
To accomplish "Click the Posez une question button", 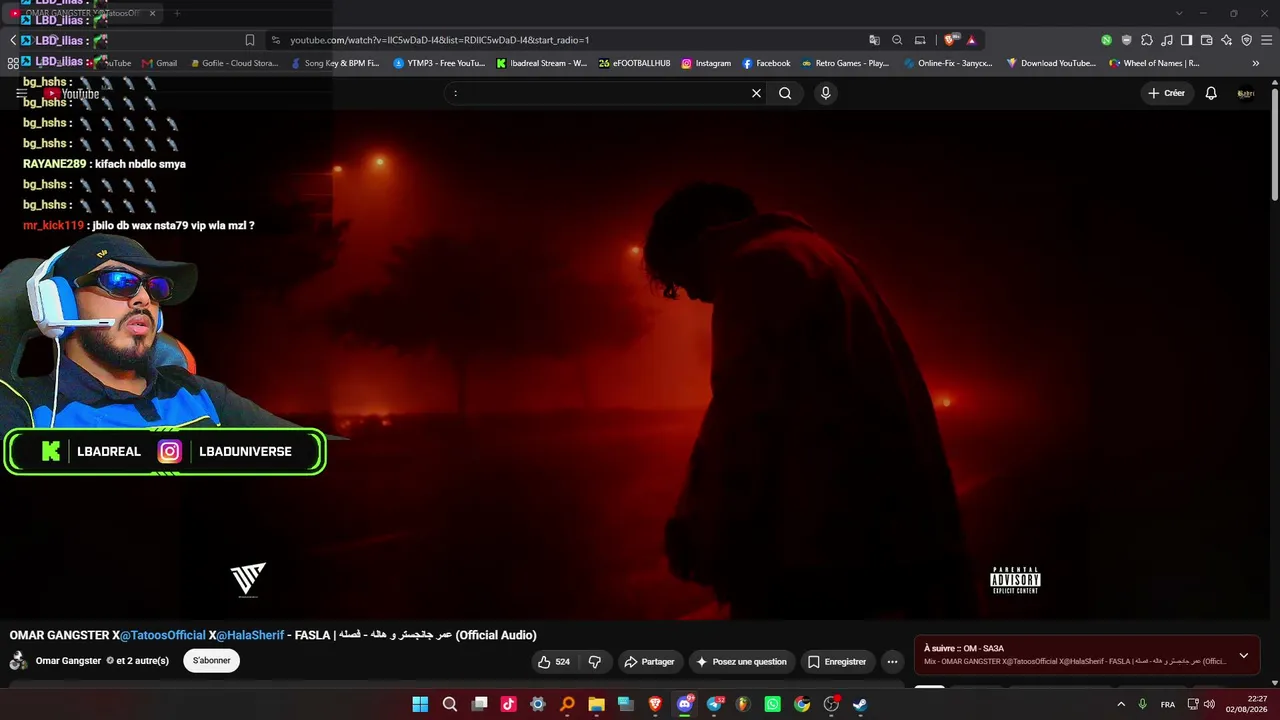I will 741,662.
